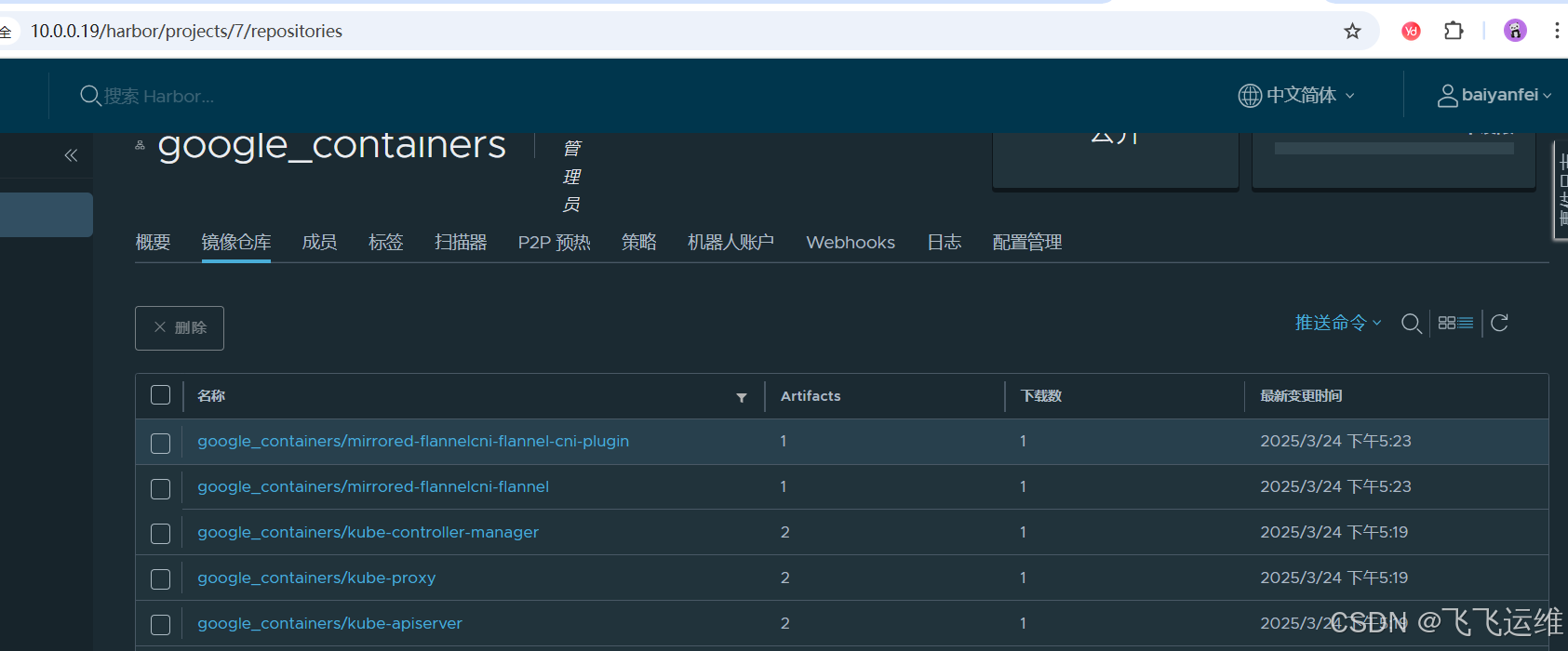Click the browser address bar URL

(x=186, y=32)
